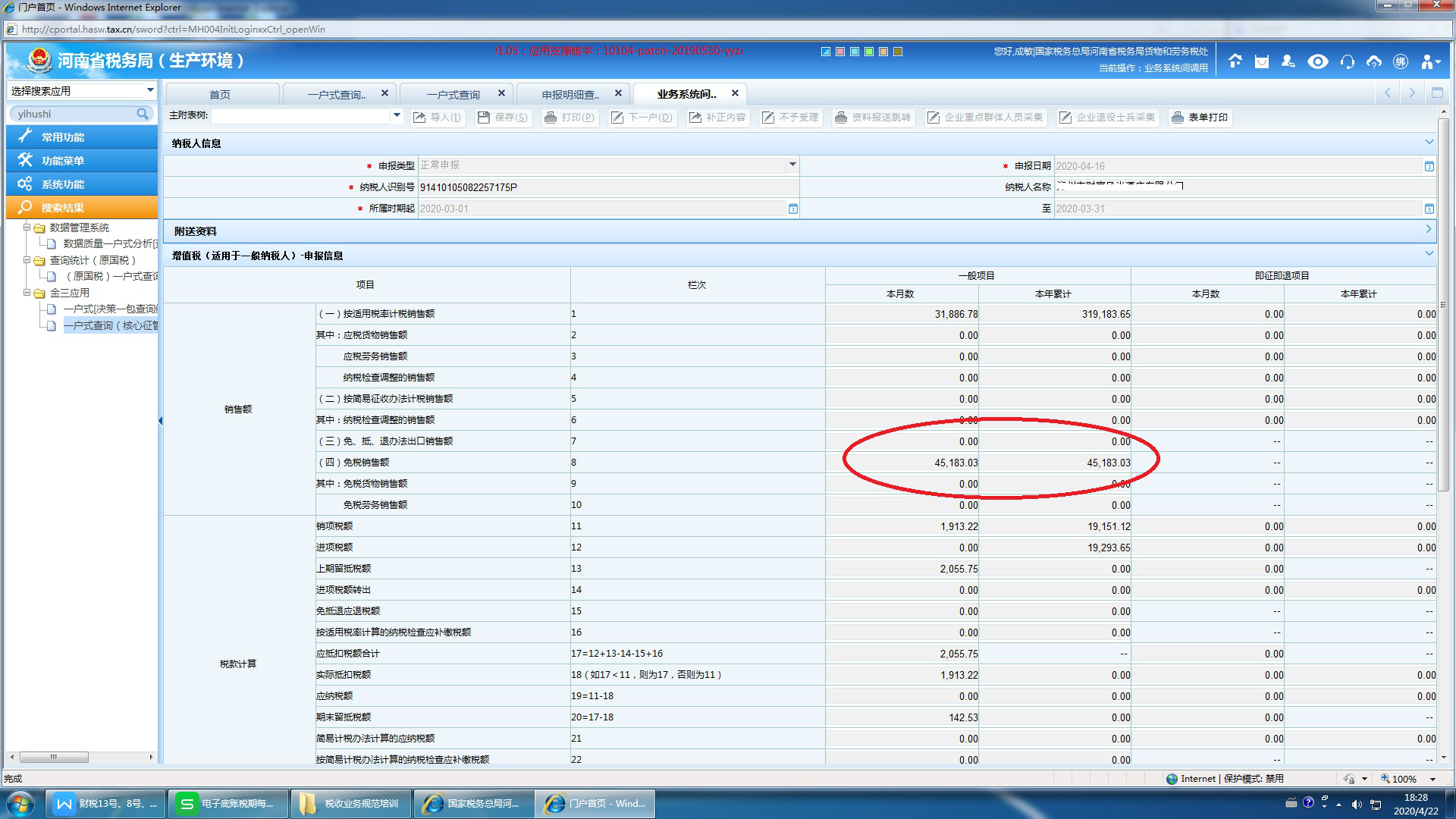
Task: Switch to the 申报明细查.. tab
Action: (x=570, y=94)
